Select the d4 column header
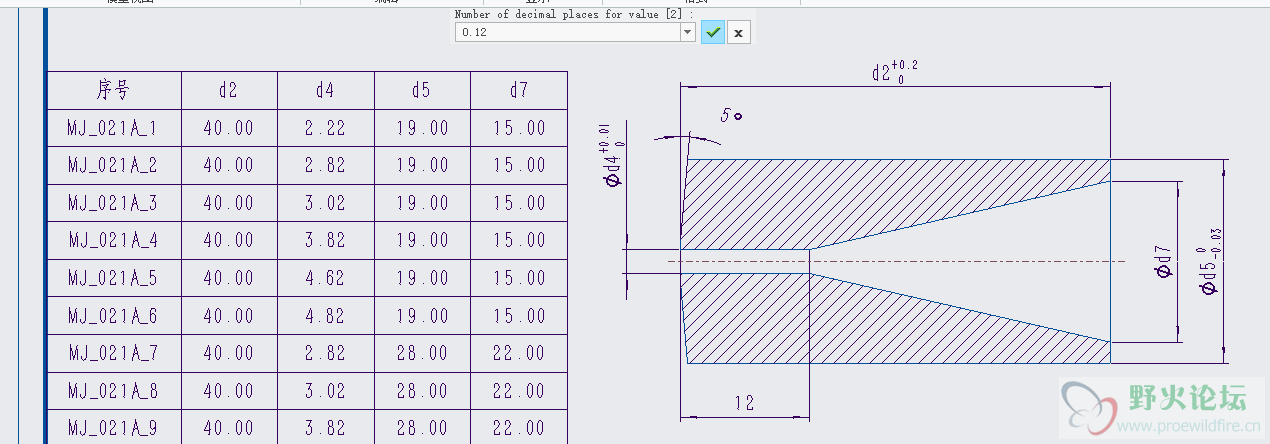 (x=326, y=90)
